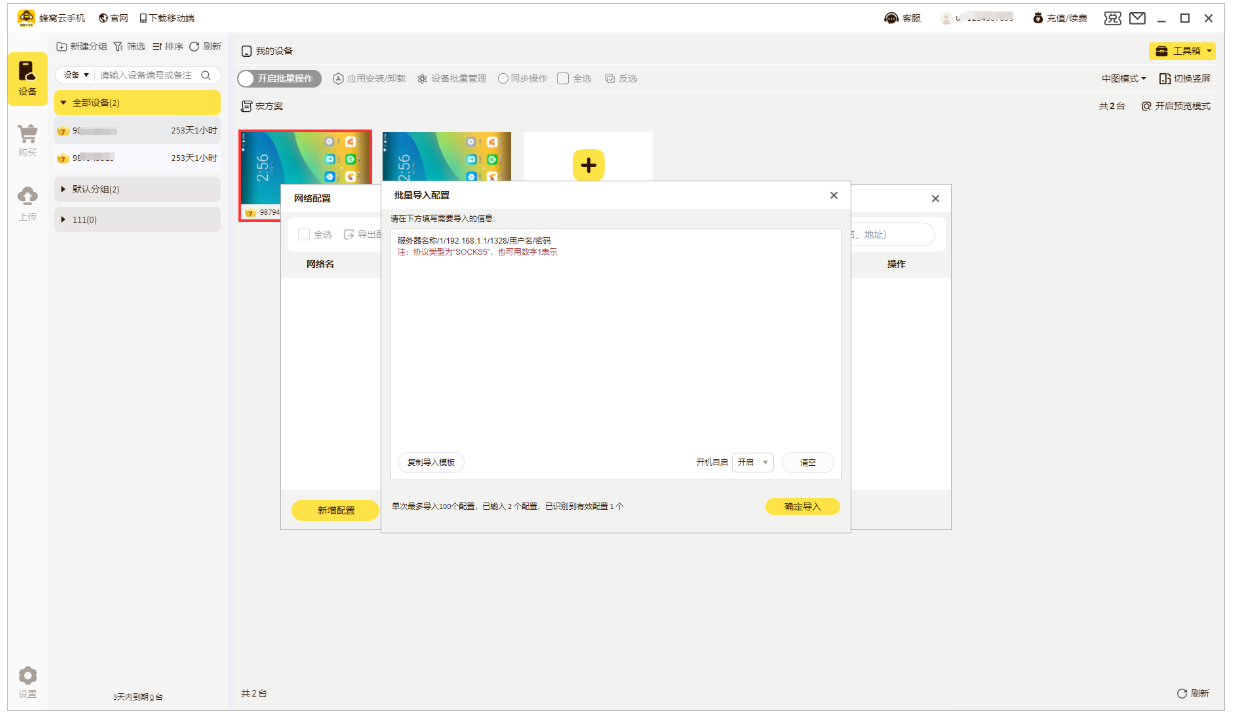Open the 中图模式 view mode menu
Image resolution: width=1235 pixels, height=719 pixels.
pos(1124,79)
